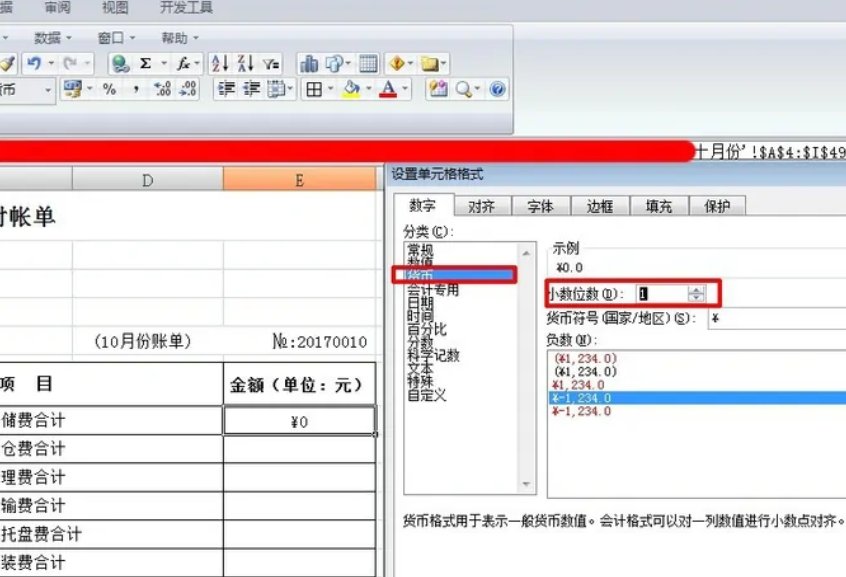Sort ascending with A-Z icon

[220, 63]
